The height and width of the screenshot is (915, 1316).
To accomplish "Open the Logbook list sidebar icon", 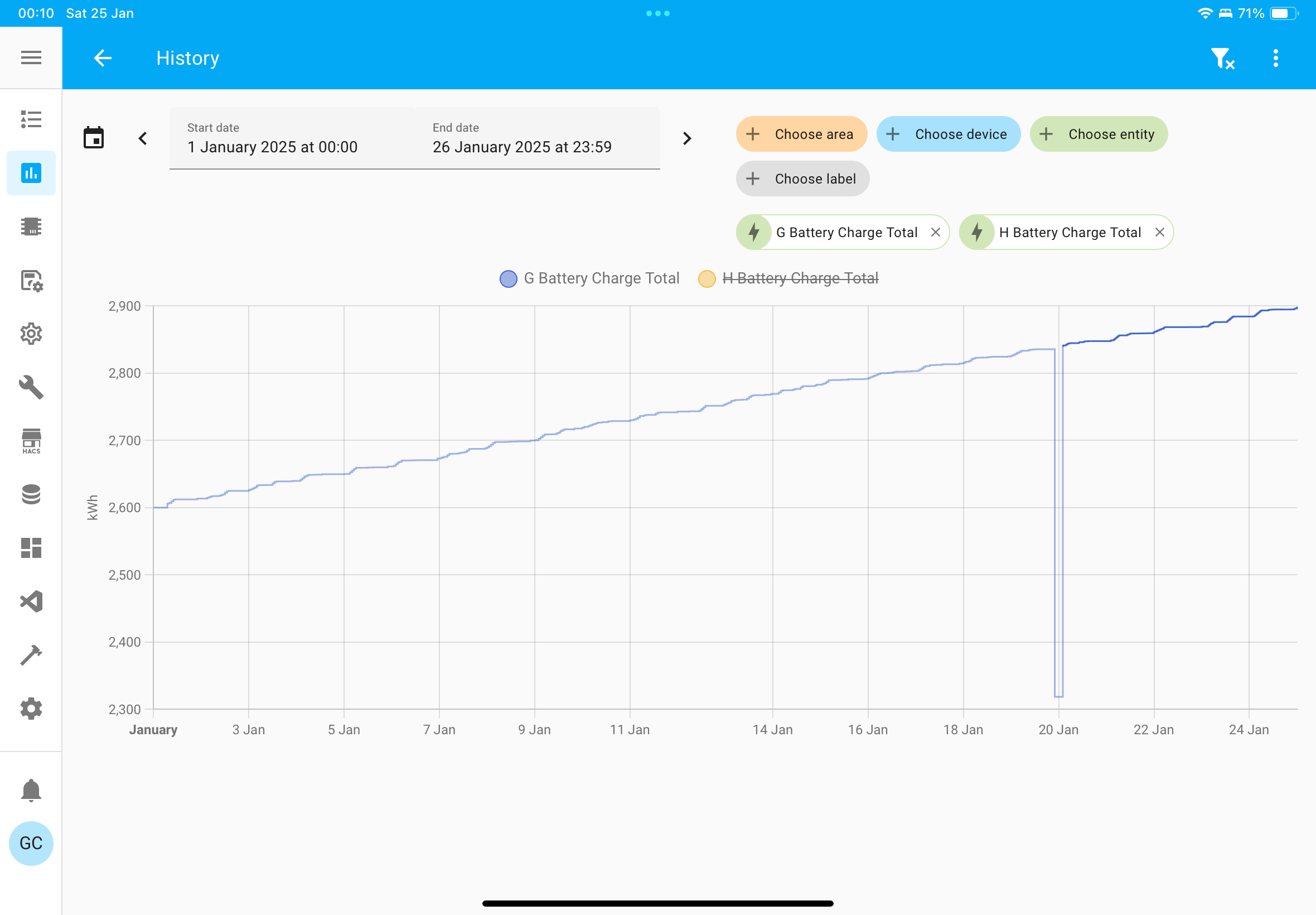I will click(x=31, y=119).
